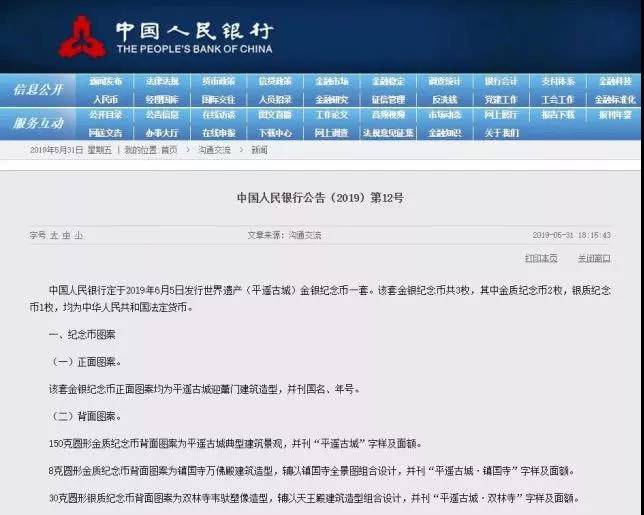Open the 市场动态 page
Image resolution: width=644 pixels, height=515 pixels.
[x=444, y=115]
